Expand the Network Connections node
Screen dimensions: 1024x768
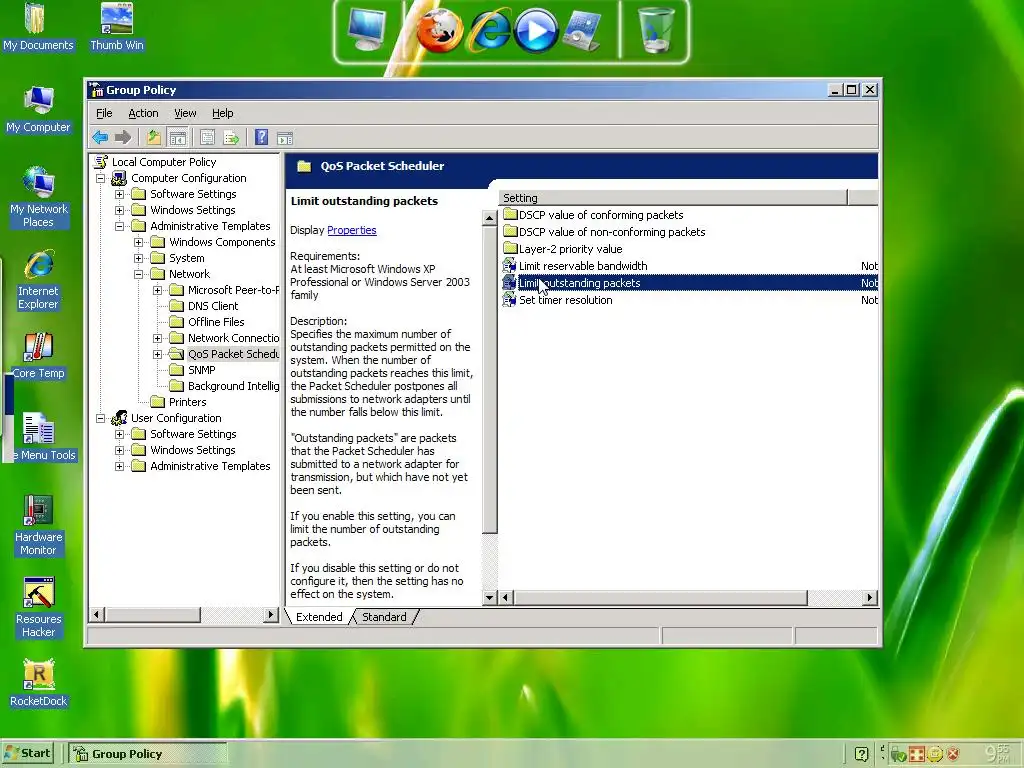(157, 338)
